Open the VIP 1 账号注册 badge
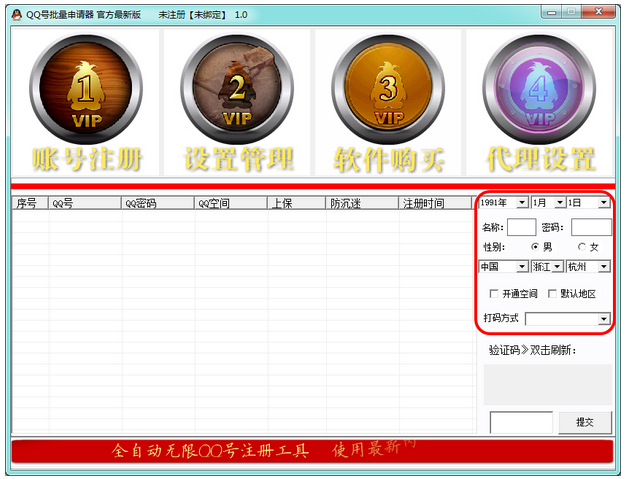This screenshot has height=479, width=633. [86, 102]
